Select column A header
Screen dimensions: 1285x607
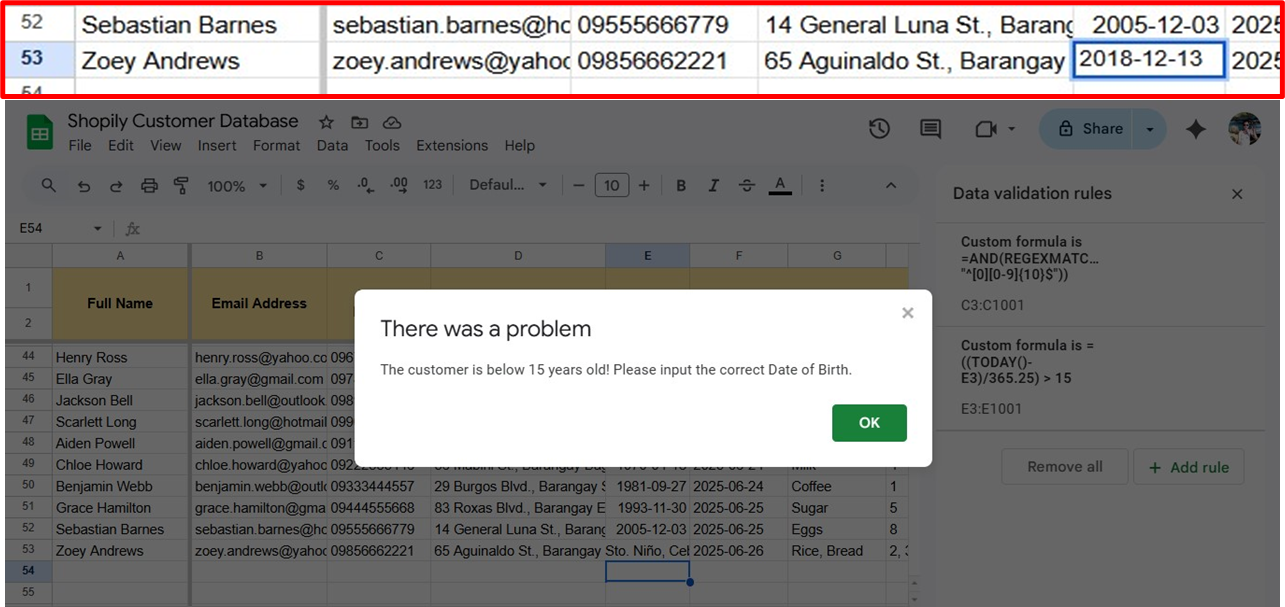click(x=120, y=256)
